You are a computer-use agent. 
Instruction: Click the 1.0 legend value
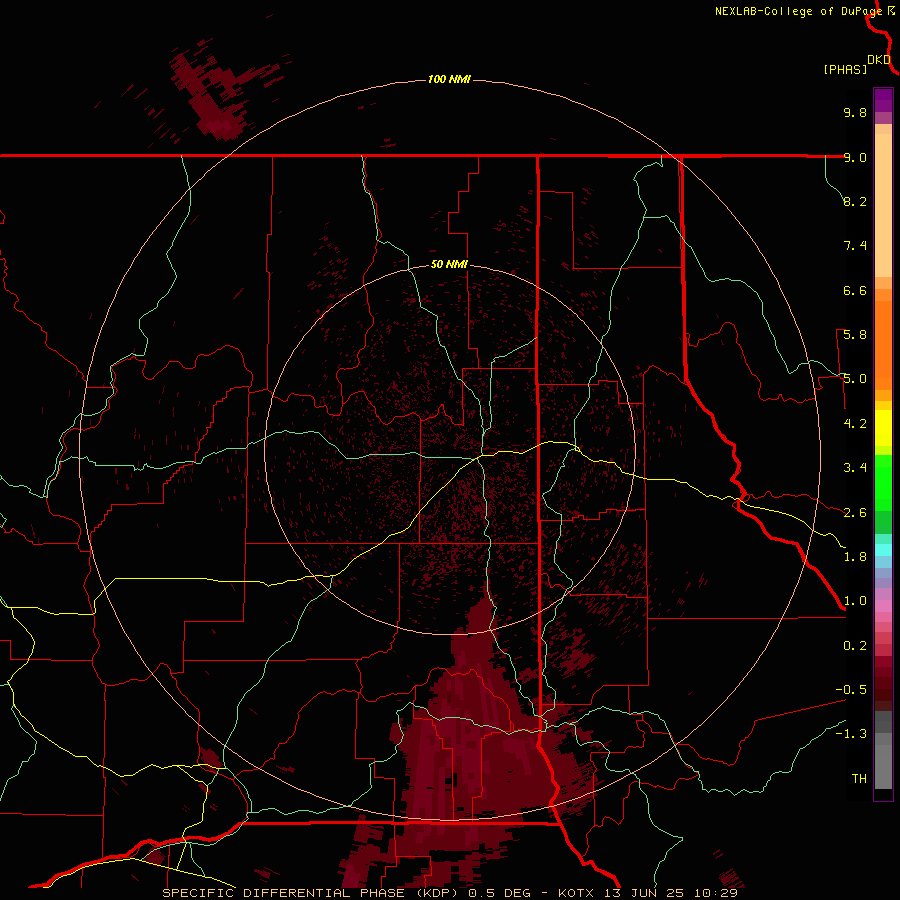point(855,601)
